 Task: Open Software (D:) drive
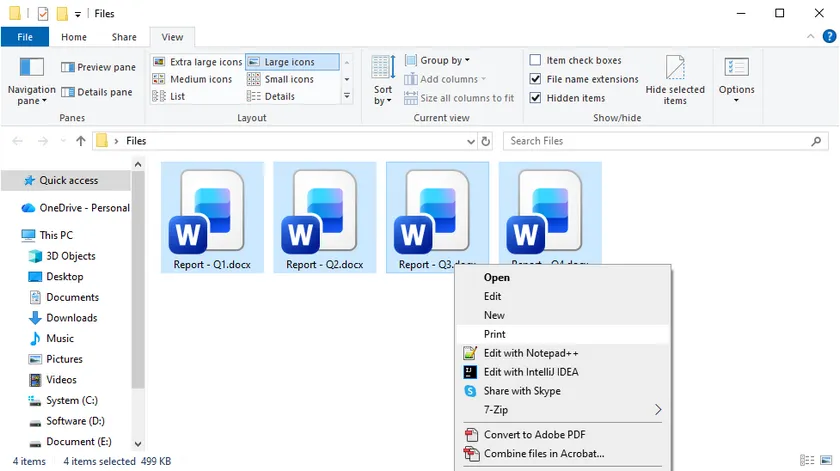pyautogui.click(x=66, y=421)
